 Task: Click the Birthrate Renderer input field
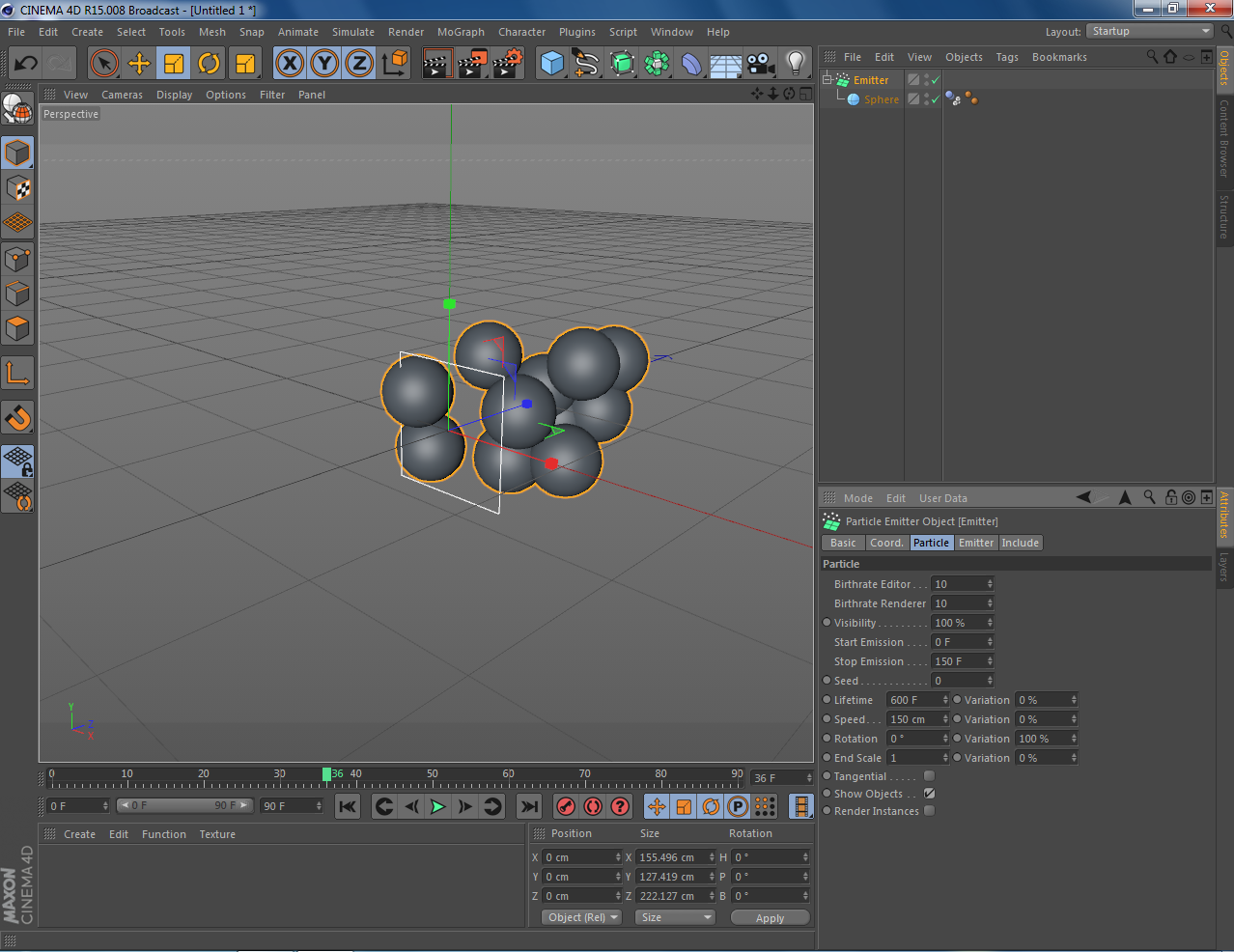point(959,603)
